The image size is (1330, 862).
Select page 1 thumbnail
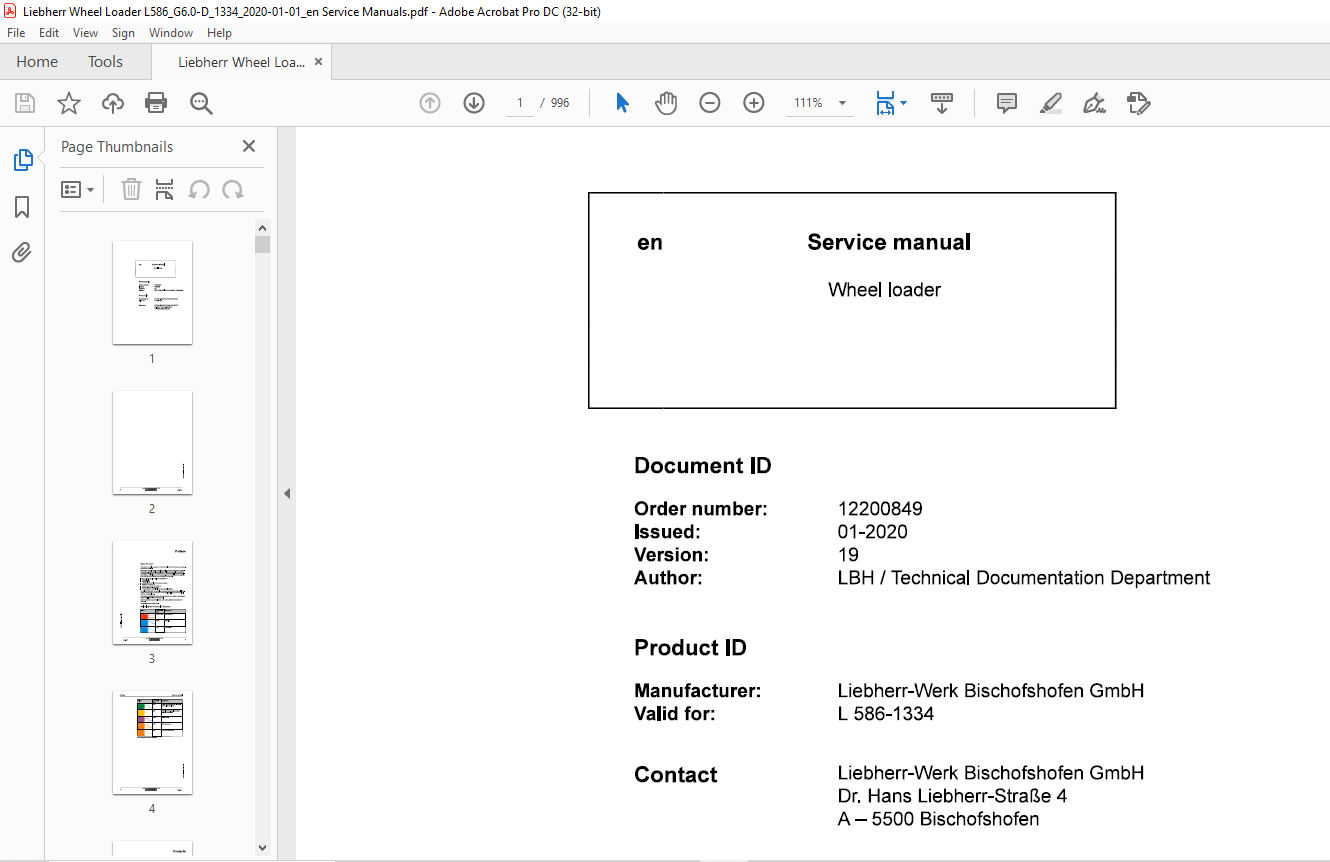click(x=152, y=292)
